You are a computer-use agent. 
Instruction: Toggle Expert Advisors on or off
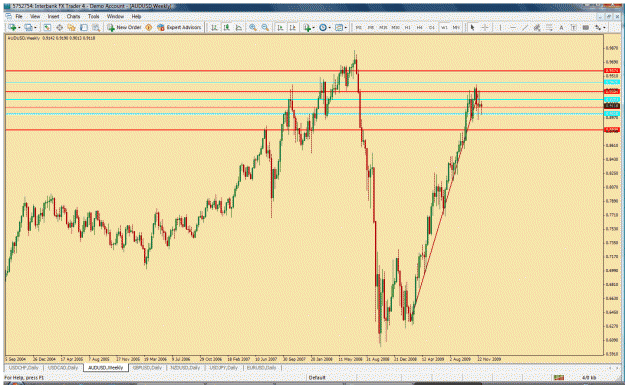click(x=179, y=28)
